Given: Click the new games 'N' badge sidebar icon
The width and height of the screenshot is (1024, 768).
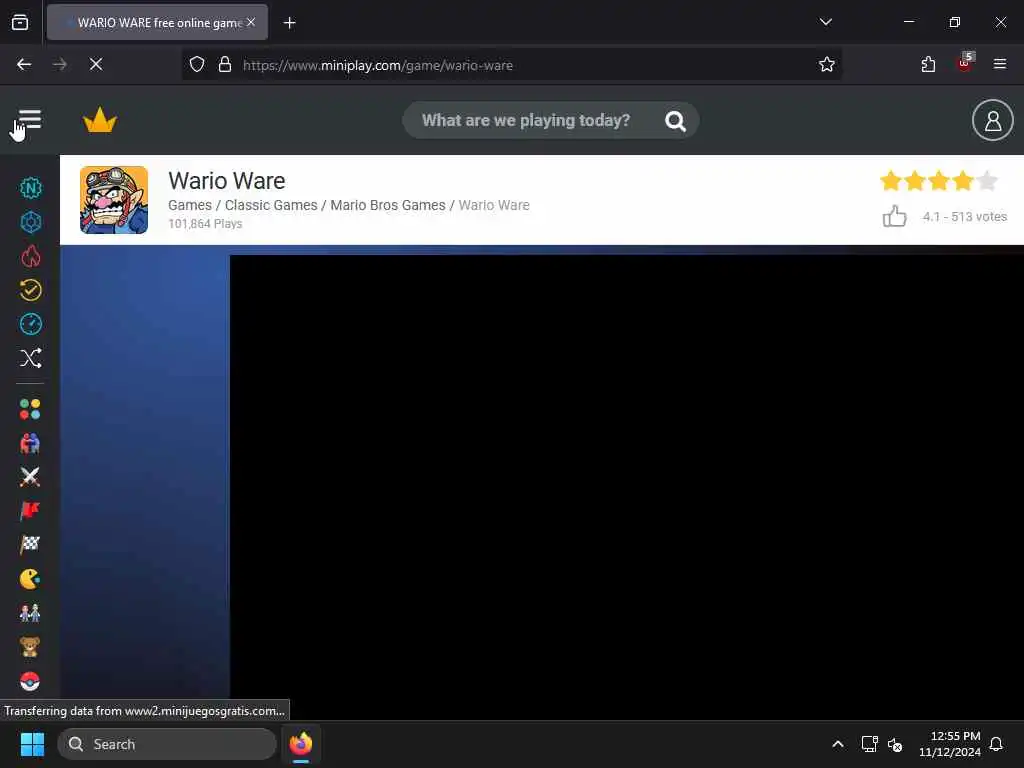Looking at the screenshot, I should click(30, 188).
